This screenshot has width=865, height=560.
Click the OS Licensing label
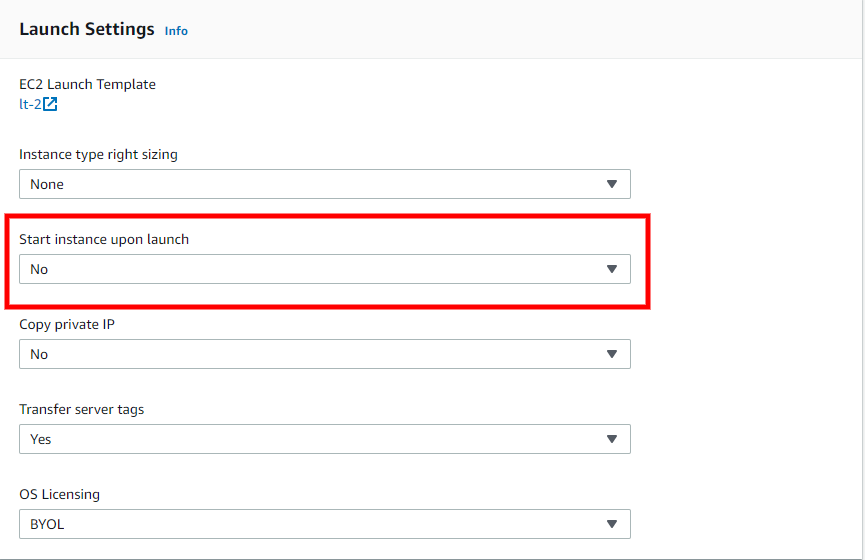60,494
